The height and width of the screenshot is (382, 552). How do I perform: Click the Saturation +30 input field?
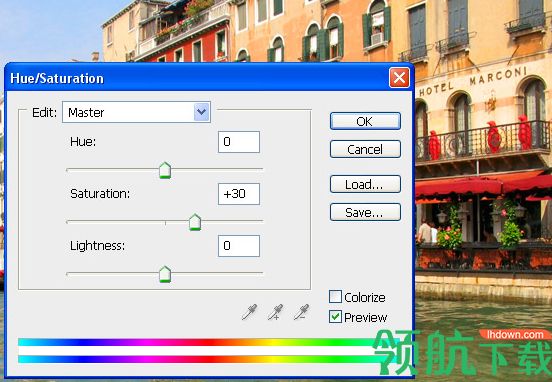239,194
